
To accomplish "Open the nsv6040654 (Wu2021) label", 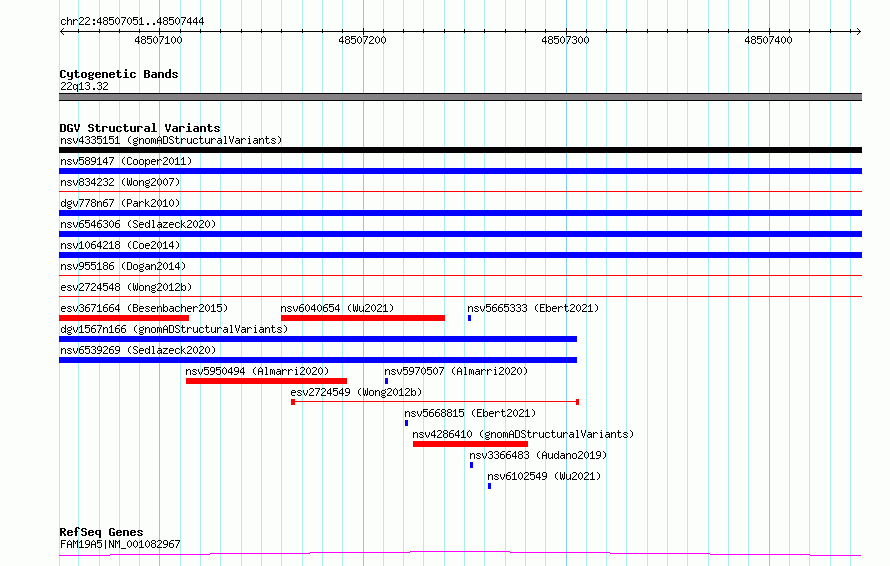I will (x=337, y=308).
